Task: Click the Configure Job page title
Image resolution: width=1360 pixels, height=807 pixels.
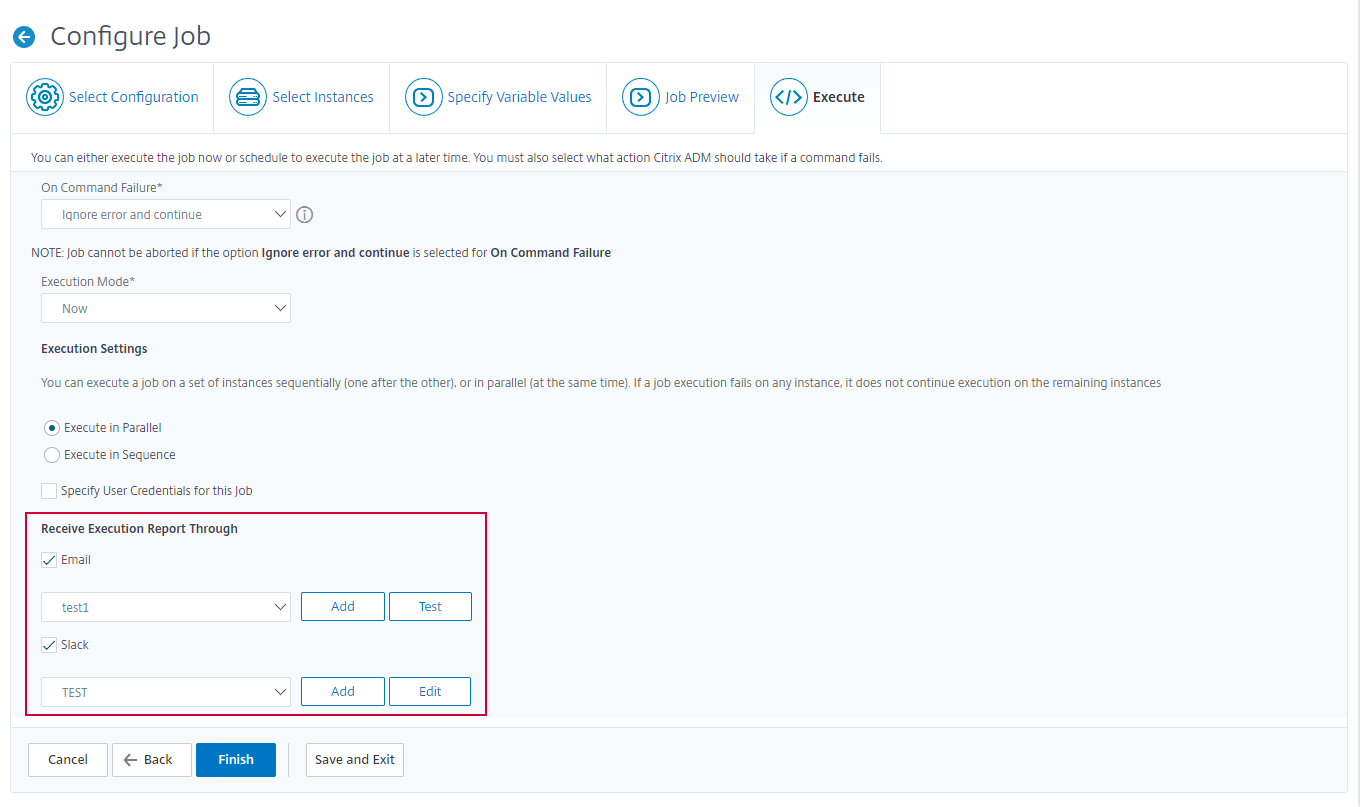Action: point(131,37)
